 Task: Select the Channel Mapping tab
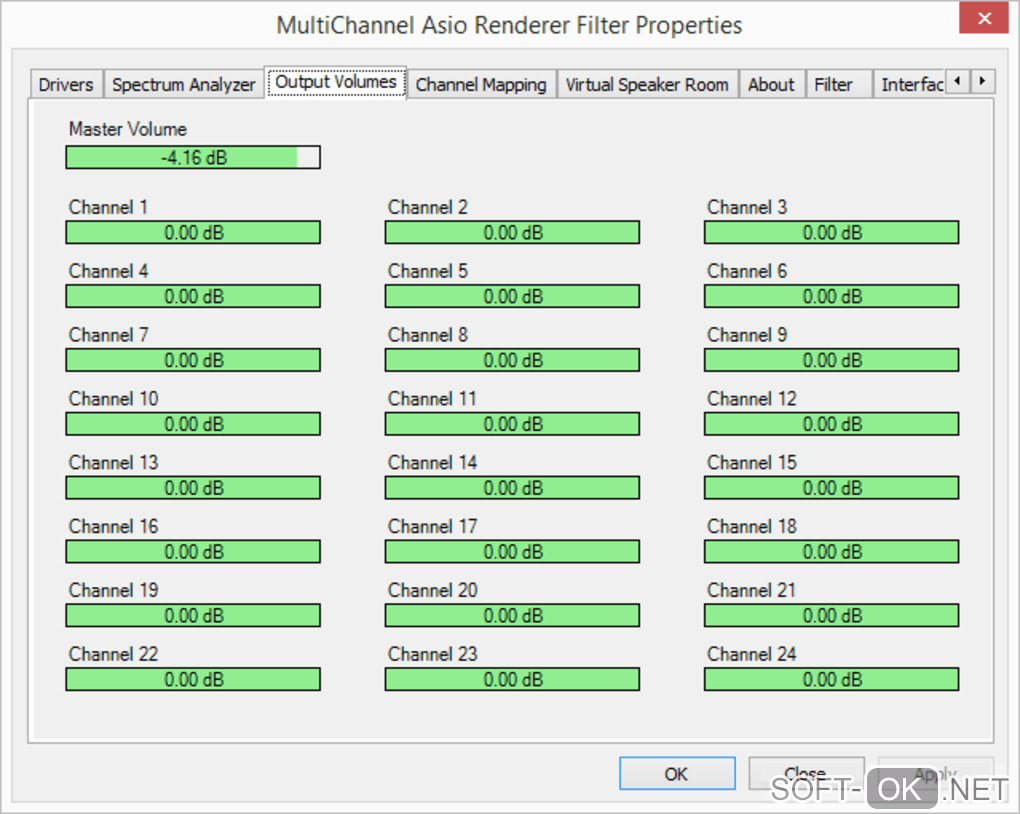[481, 85]
